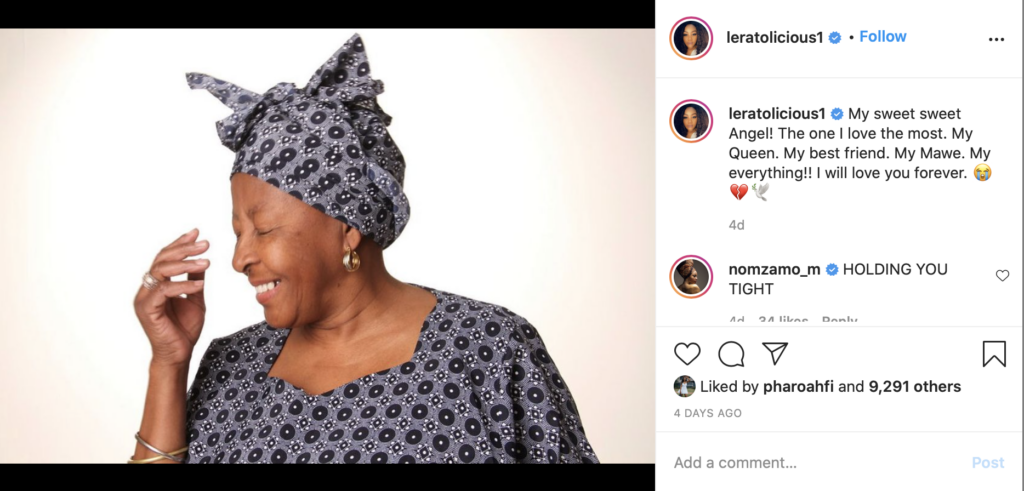1024x491 pixels.
Task: Open nomzamo_m's profile avatar
Action: click(691, 277)
